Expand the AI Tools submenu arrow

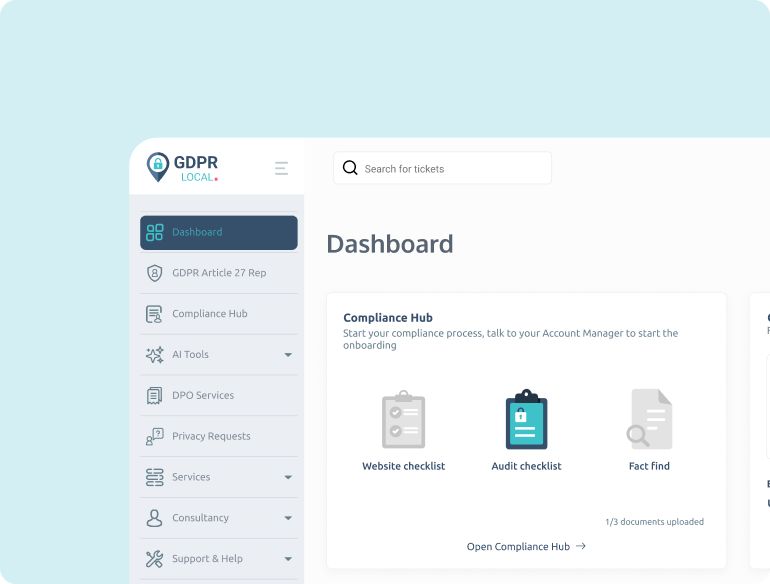(288, 355)
